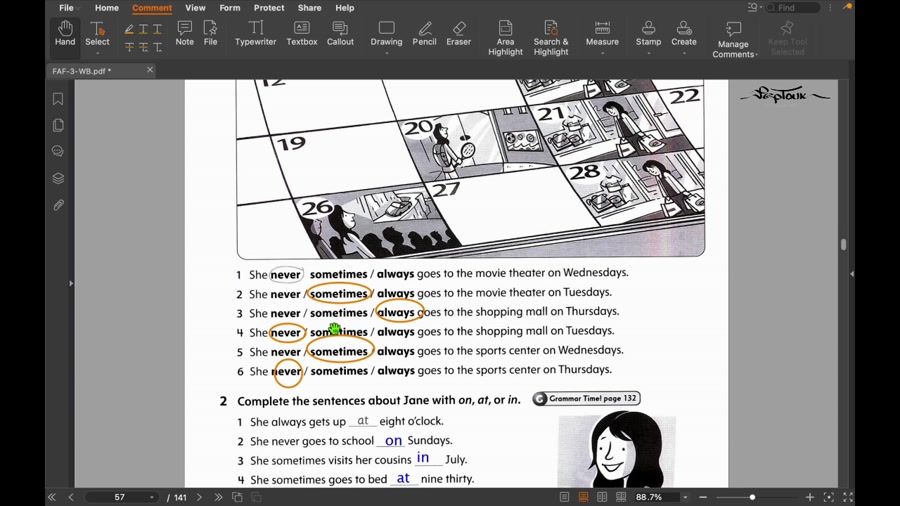900x506 pixels.
Task: Expand the right side panel arrow
Action: point(852,274)
